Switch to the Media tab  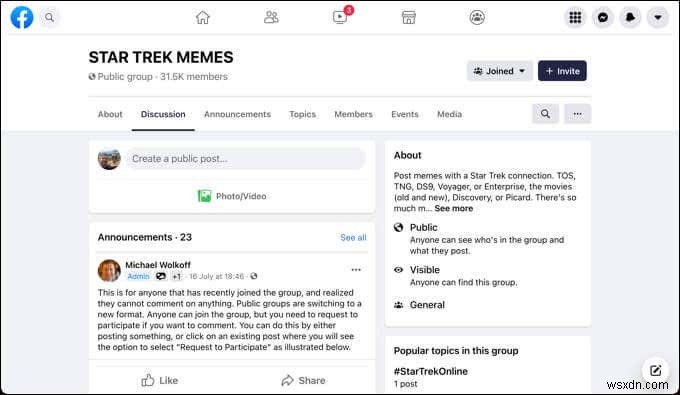[449, 114]
